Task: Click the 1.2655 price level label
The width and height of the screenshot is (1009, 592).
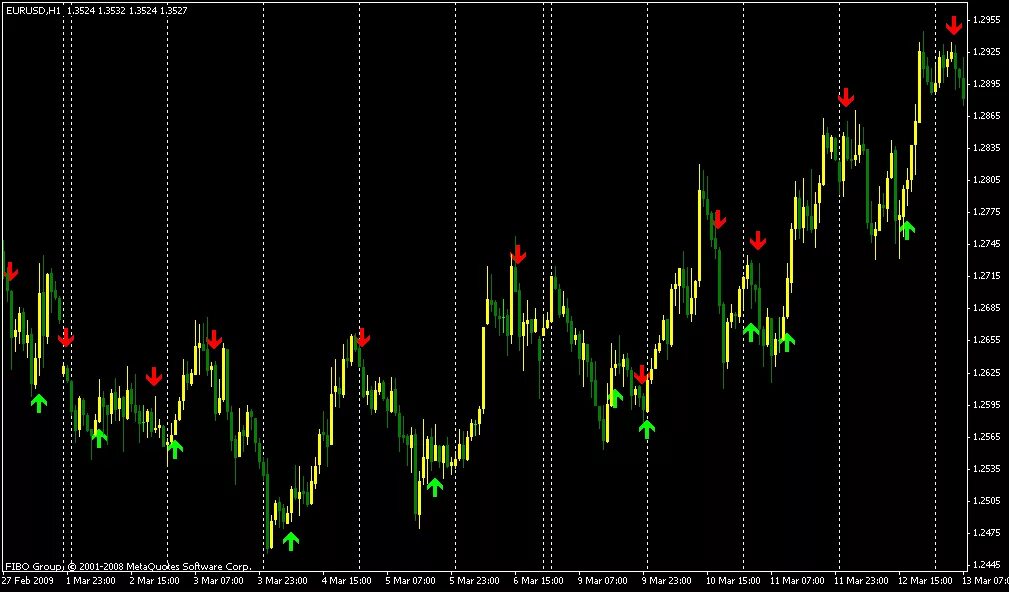Action: (986, 340)
